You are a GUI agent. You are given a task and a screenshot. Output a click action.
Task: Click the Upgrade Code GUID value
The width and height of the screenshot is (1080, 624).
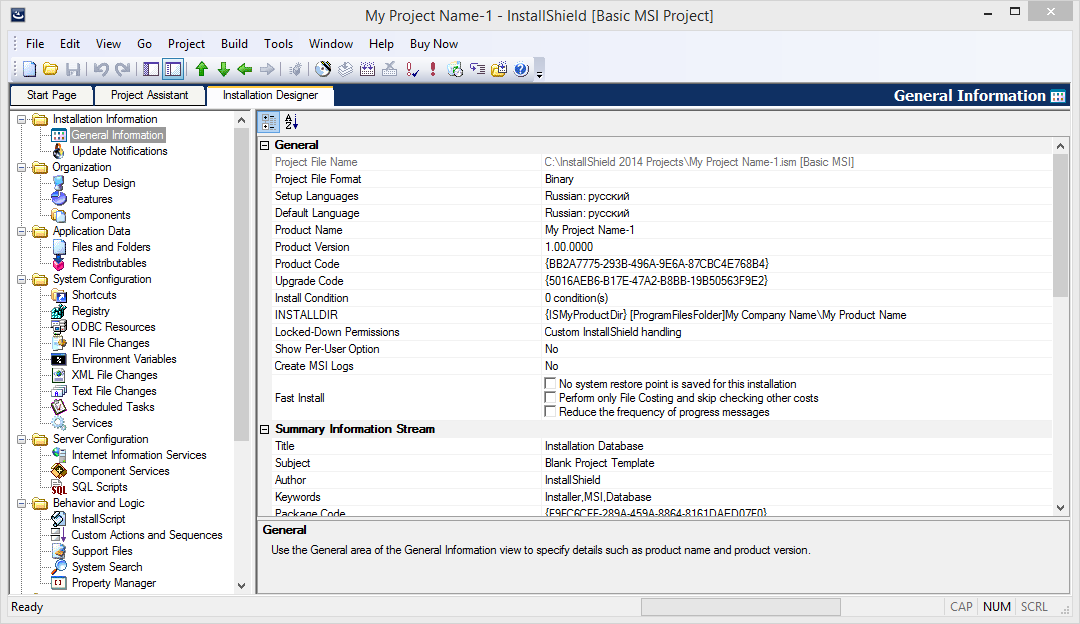656,281
